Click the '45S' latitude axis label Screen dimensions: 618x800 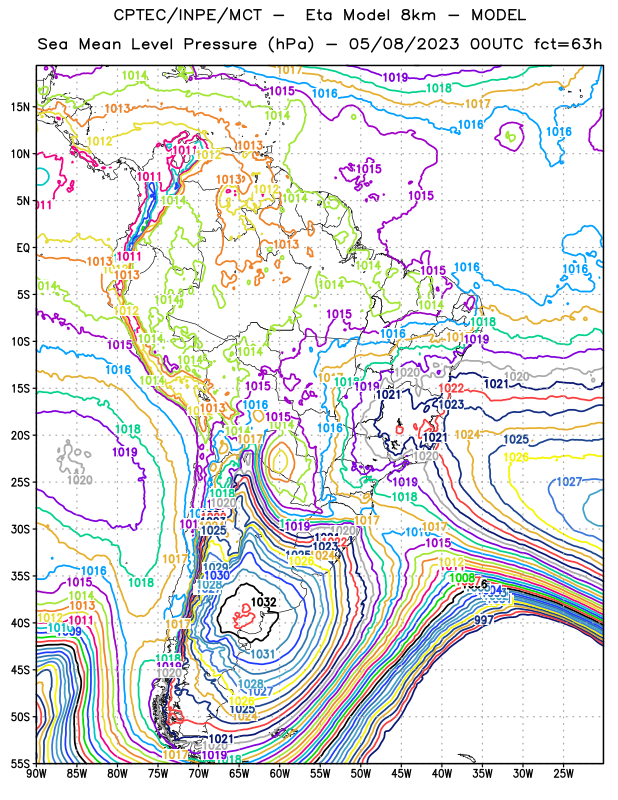[20, 669]
